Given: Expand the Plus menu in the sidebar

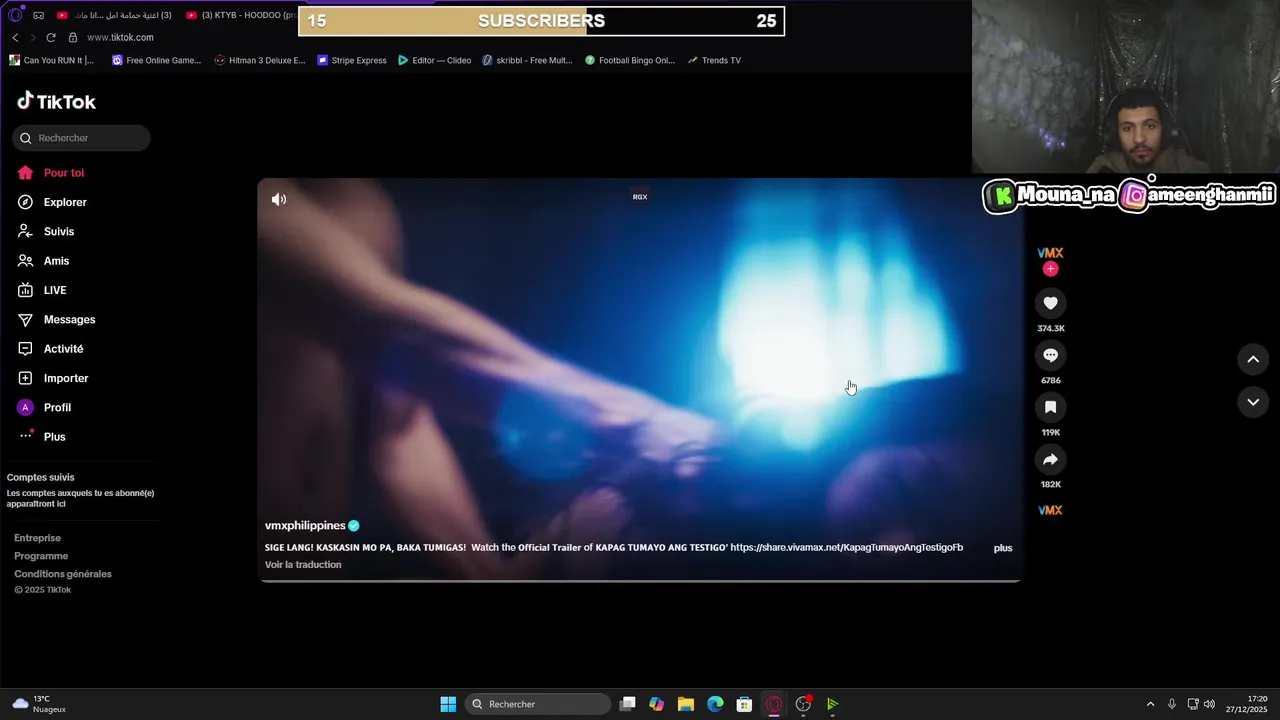Looking at the screenshot, I should pyautogui.click(x=42, y=437).
